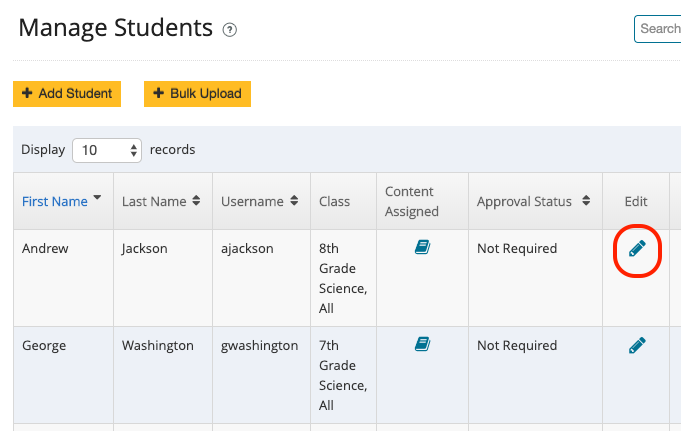
Task: Sort the Last Name column
Action: pyautogui.click(x=196, y=201)
